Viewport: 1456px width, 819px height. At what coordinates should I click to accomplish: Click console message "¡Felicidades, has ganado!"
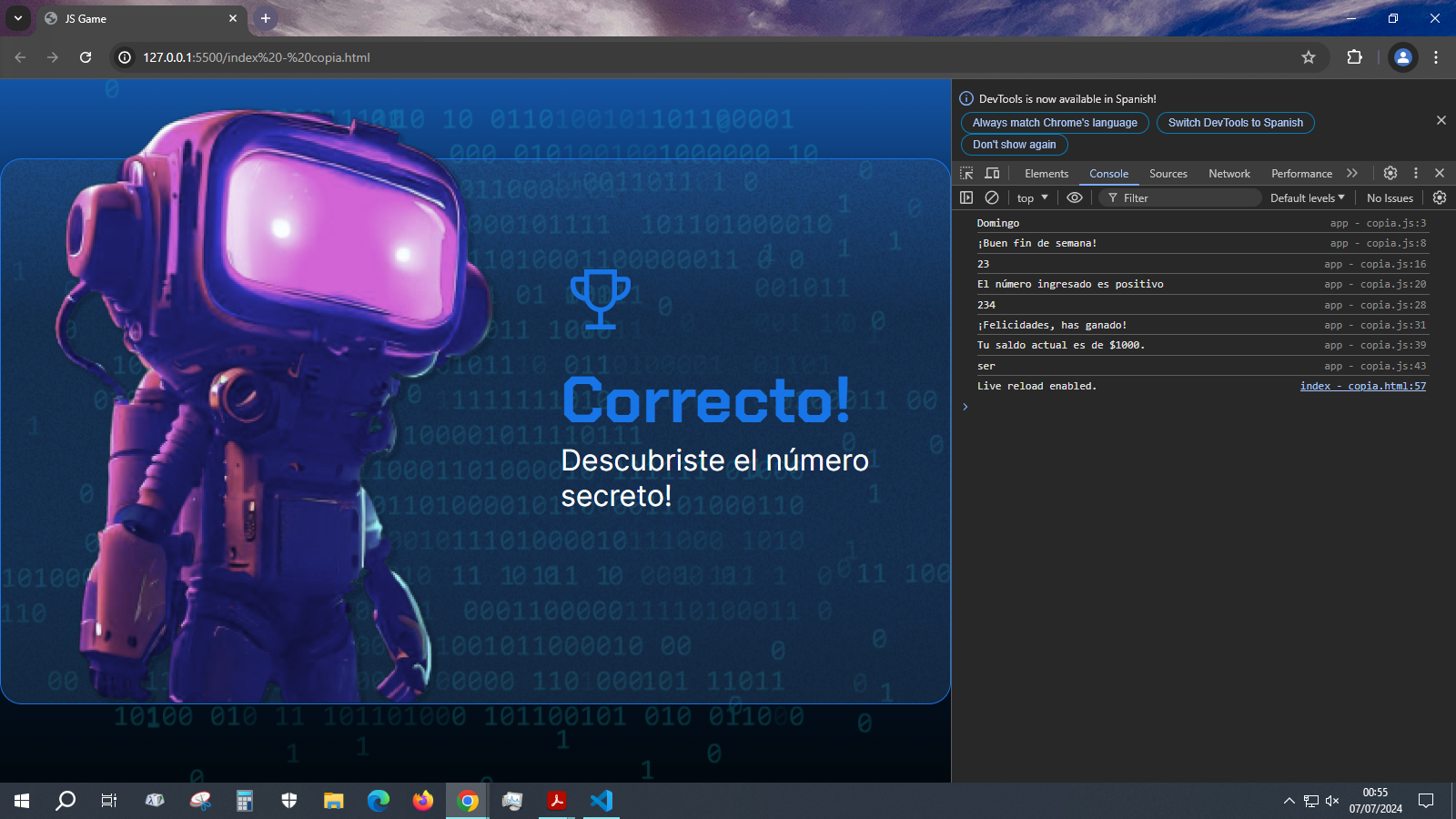pyautogui.click(x=1052, y=325)
